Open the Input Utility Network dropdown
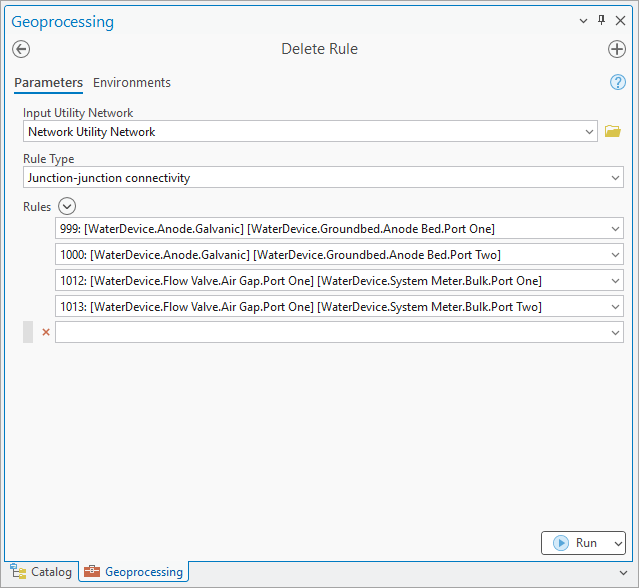The image size is (639, 588). point(589,131)
